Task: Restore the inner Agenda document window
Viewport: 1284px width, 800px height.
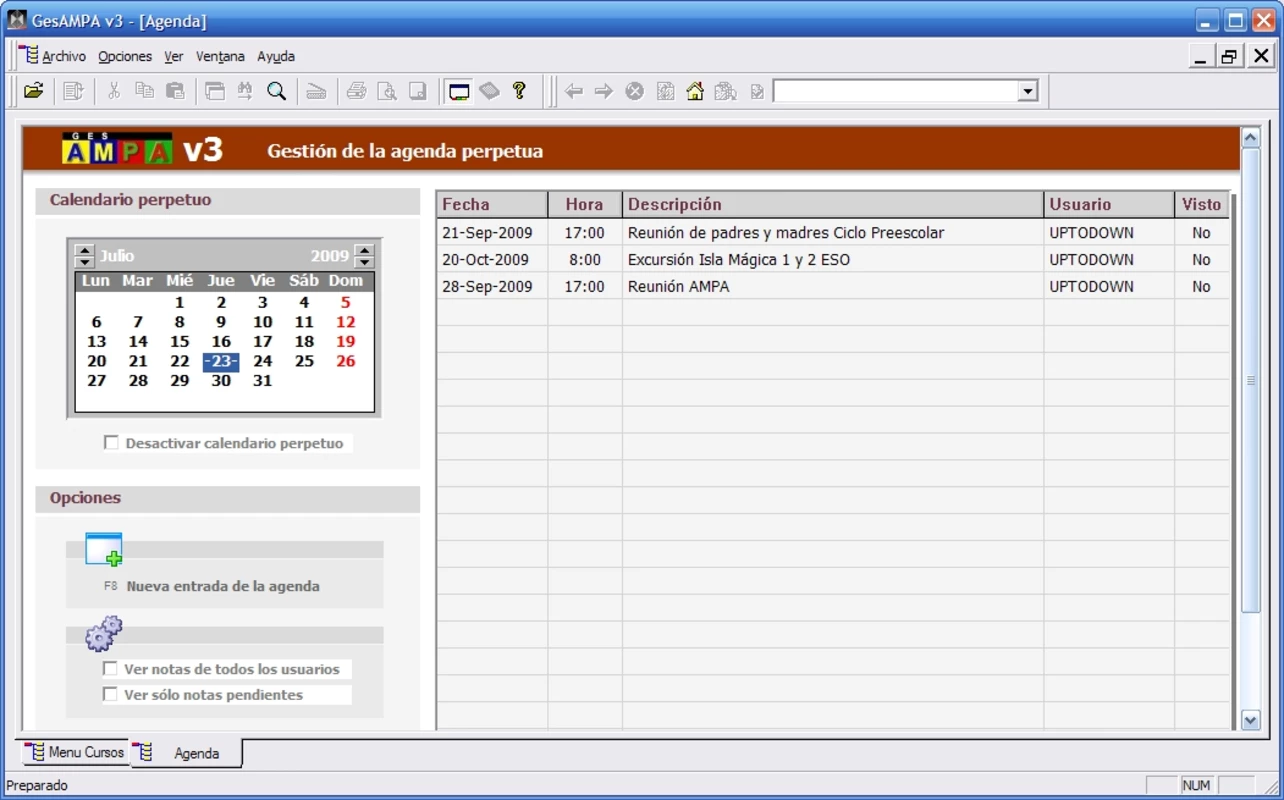Action: coord(1229,56)
